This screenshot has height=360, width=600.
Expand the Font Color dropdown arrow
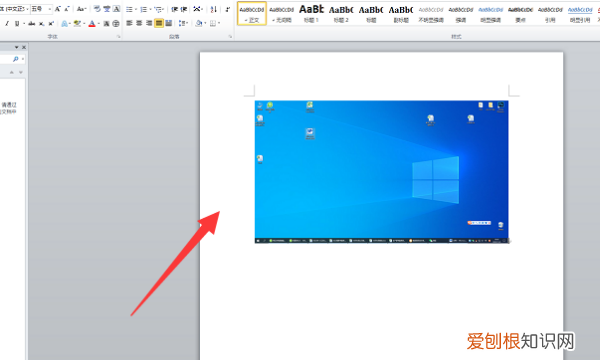coord(98,24)
